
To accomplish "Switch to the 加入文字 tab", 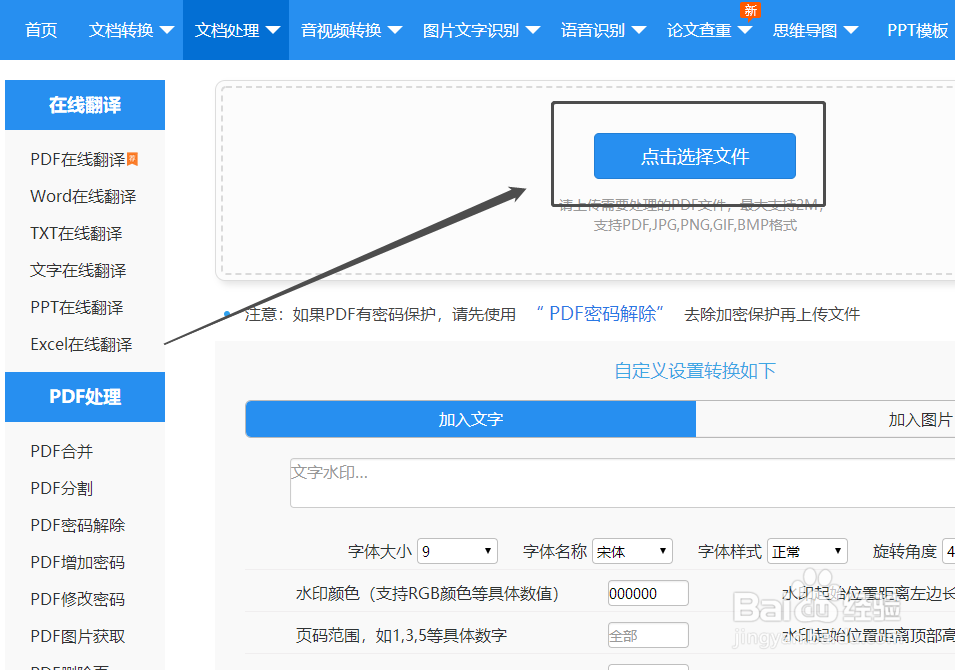I will [470, 420].
